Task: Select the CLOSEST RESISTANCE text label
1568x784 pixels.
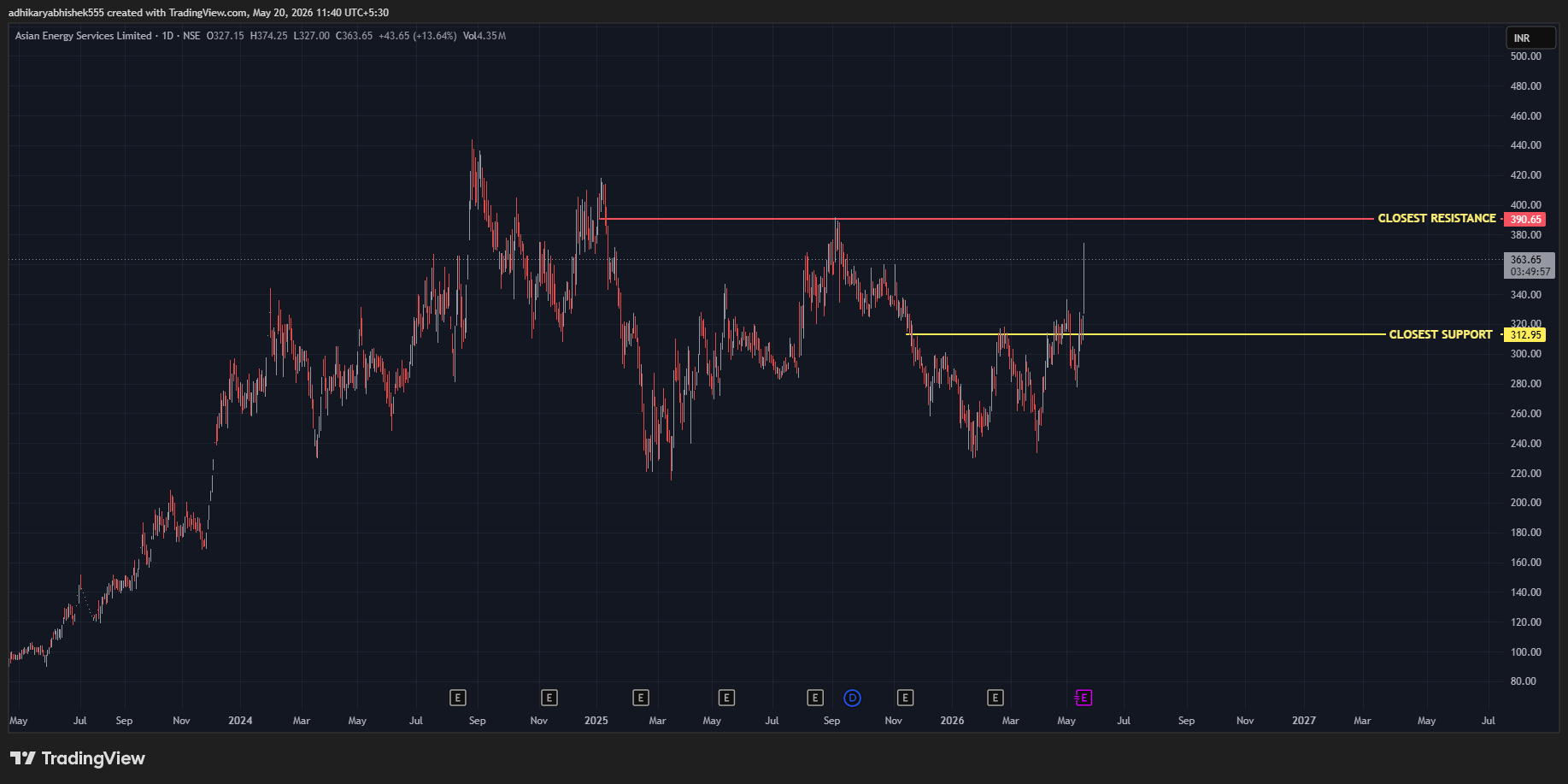Action: click(1436, 219)
